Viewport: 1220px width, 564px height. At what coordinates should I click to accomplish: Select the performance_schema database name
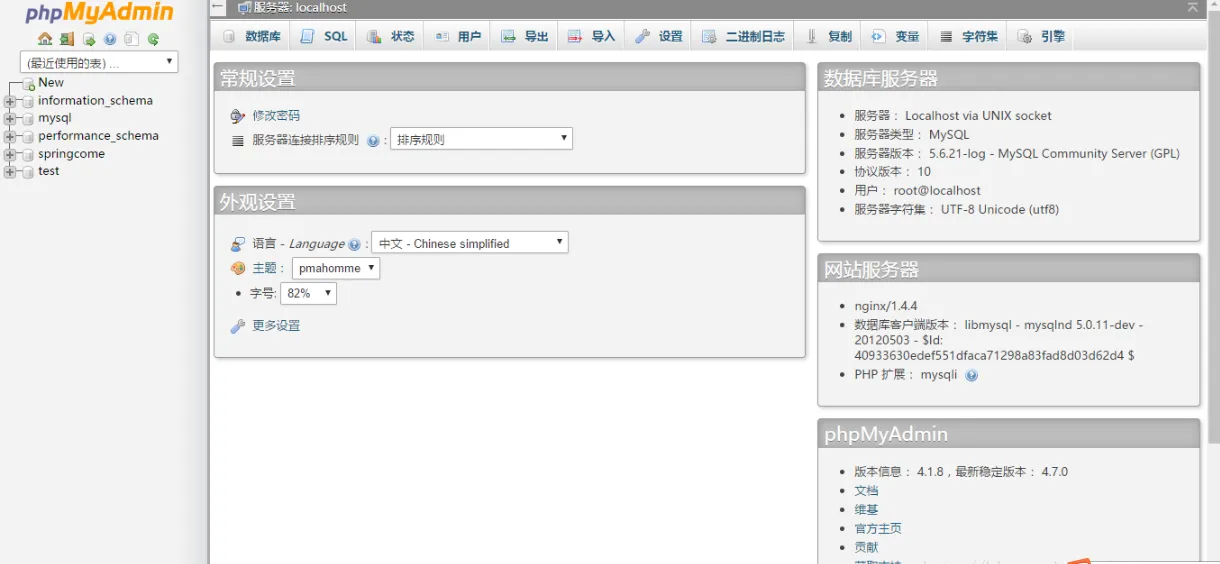(x=98, y=136)
